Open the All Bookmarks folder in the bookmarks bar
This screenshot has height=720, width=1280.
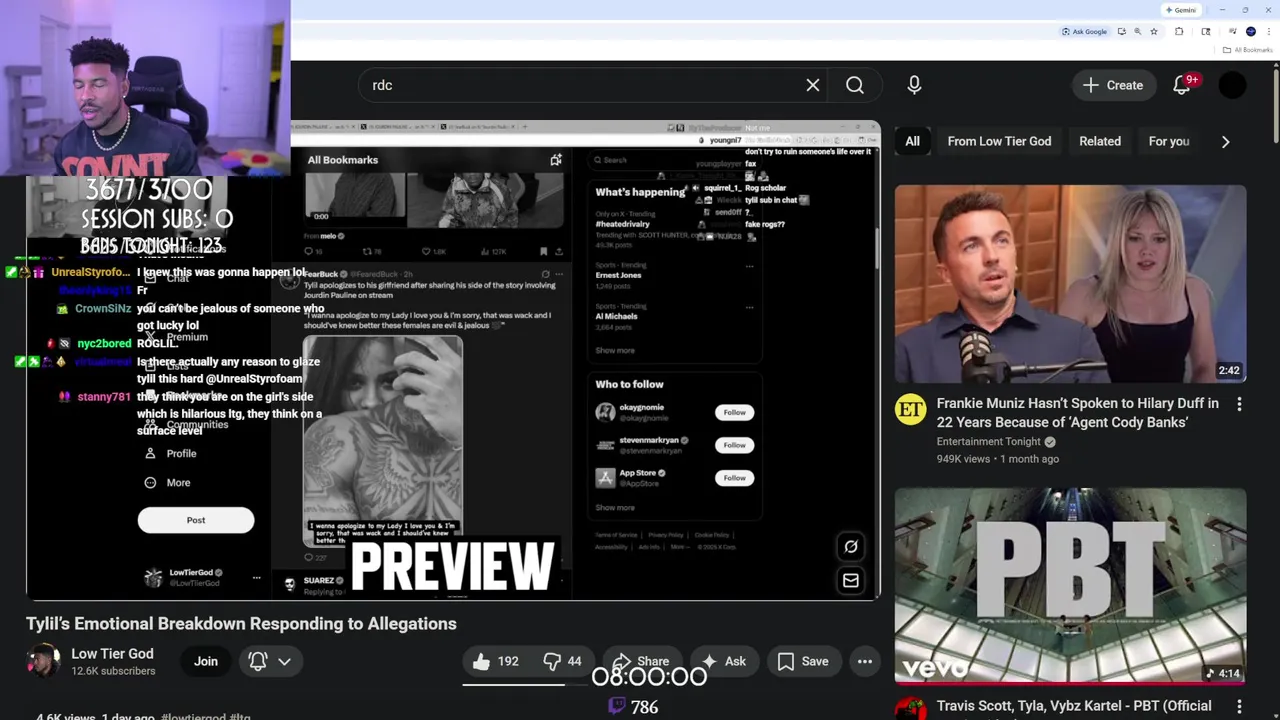(x=1247, y=50)
